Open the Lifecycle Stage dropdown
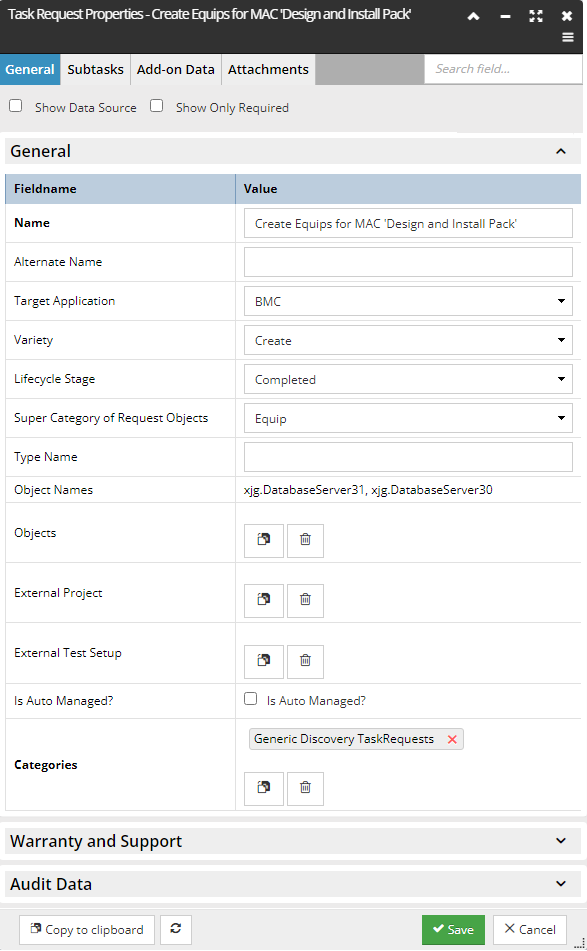The width and height of the screenshot is (587, 951). [408, 379]
